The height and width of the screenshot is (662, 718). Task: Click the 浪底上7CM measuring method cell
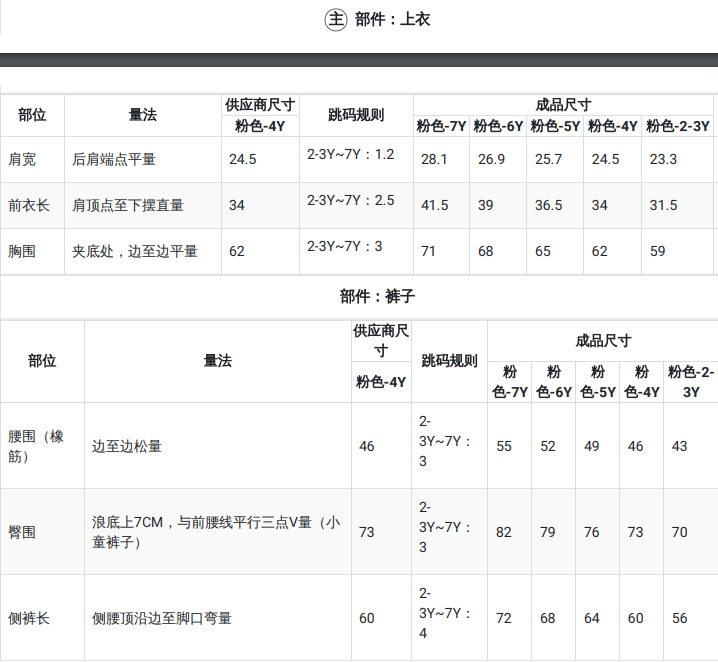[x=216, y=532]
